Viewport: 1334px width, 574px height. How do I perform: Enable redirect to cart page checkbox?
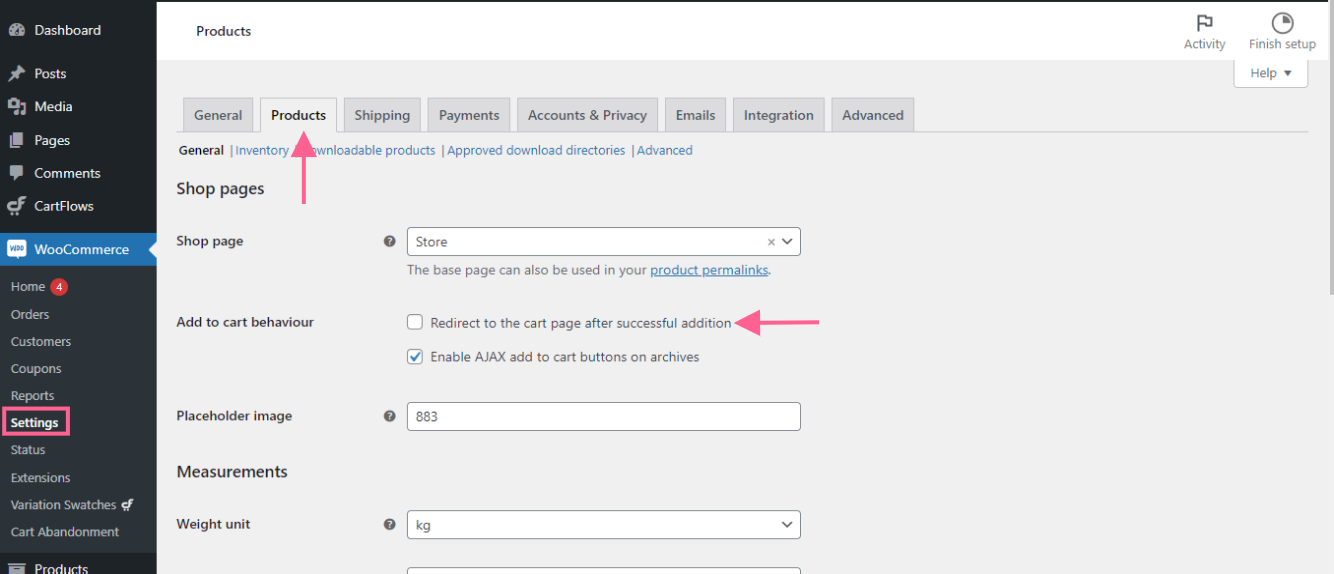pos(415,322)
